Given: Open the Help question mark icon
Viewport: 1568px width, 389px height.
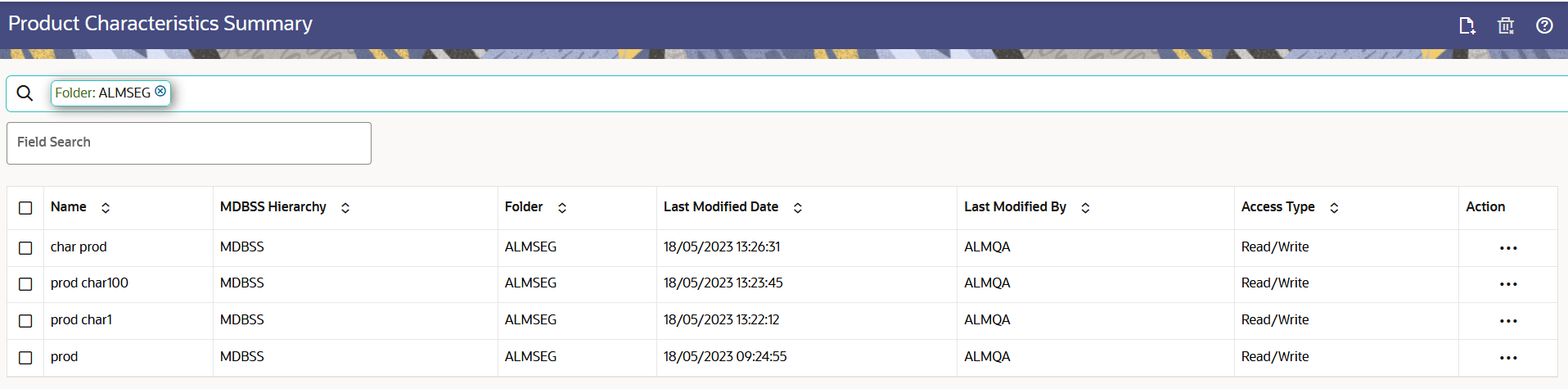Looking at the screenshot, I should point(1544,25).
